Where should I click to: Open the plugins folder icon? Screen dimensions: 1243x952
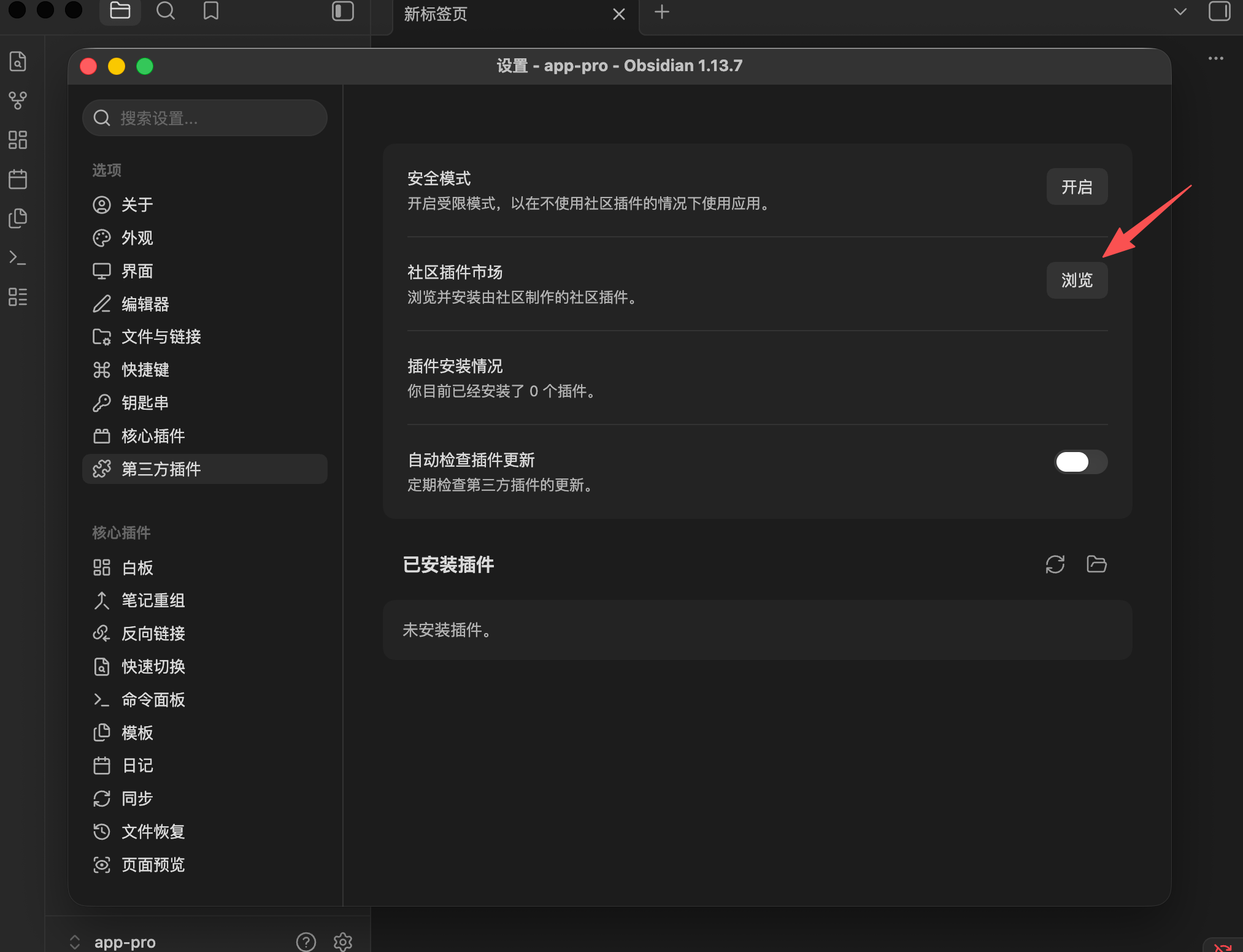1096,564
